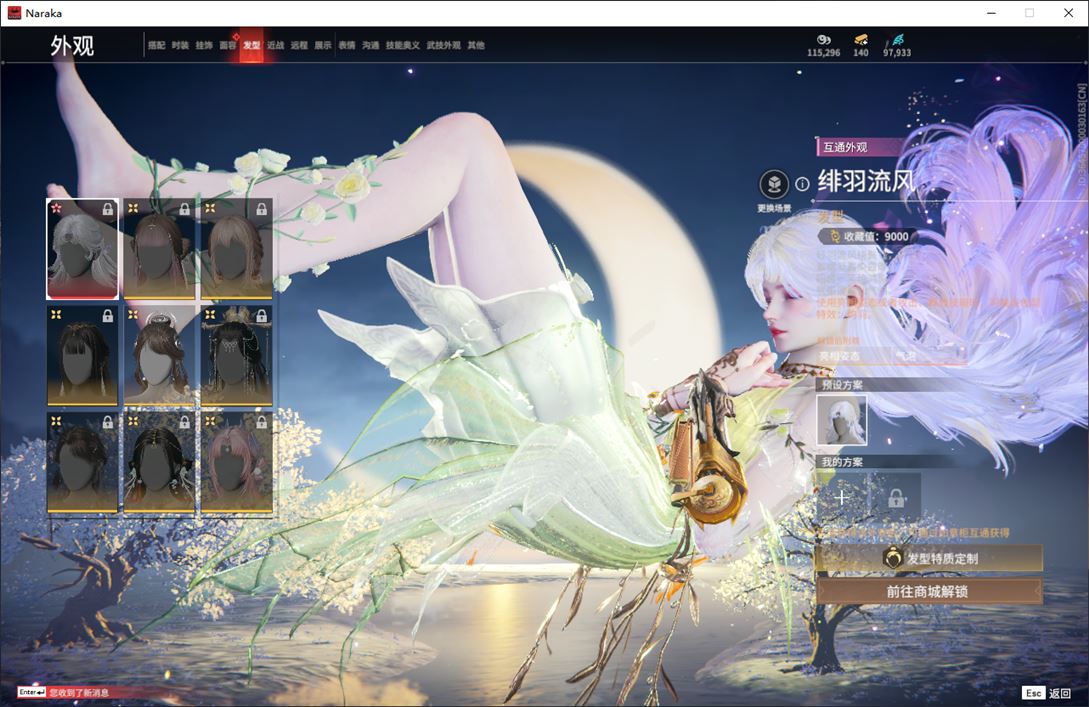Click the 外观 page title
This screenshot has width=1089, height=707.
coord(72,46)
